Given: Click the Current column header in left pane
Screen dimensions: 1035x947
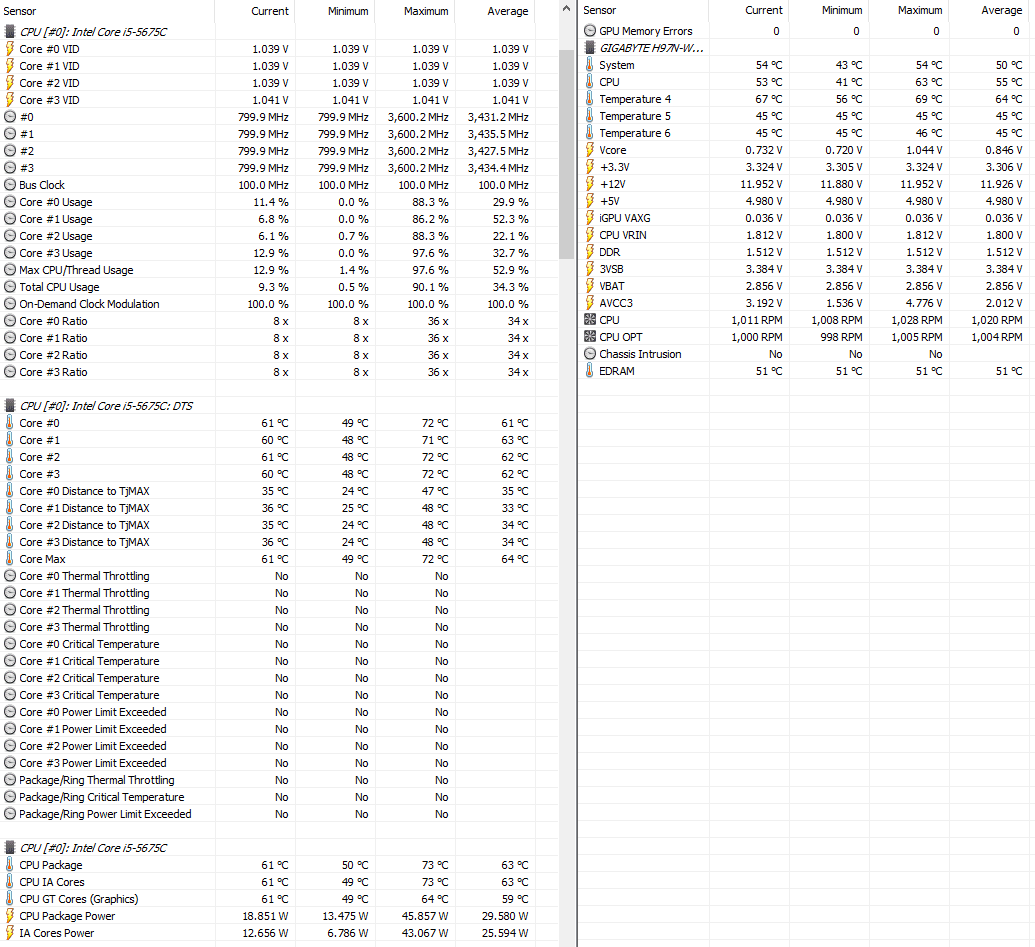Looking at the screenshot, I should (255, 11).
